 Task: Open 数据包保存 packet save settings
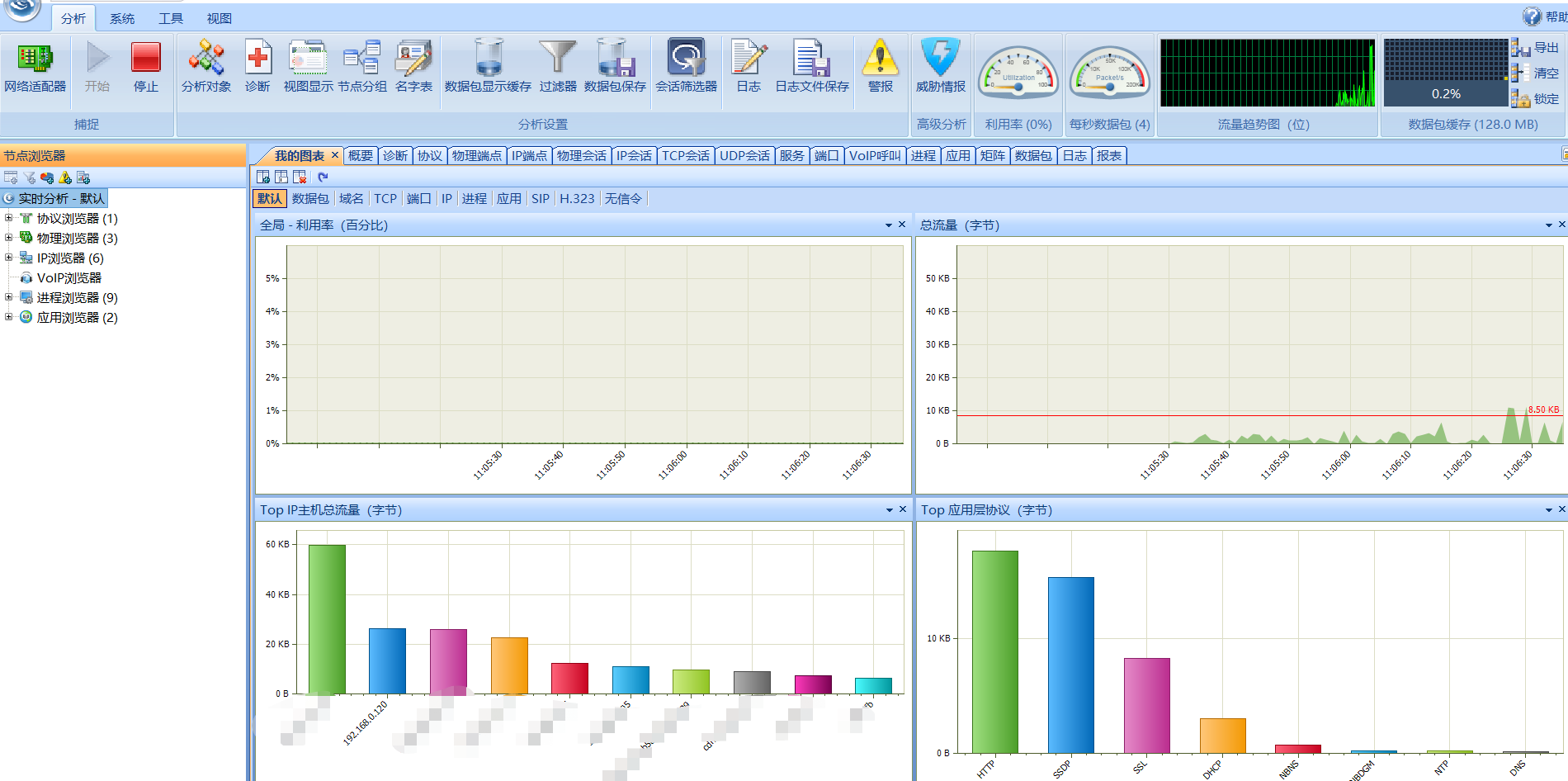point(615,68)
